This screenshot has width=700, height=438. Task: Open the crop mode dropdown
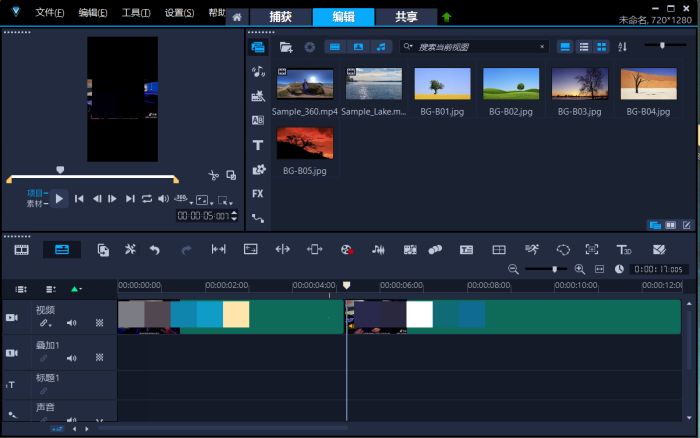[225, 200]
